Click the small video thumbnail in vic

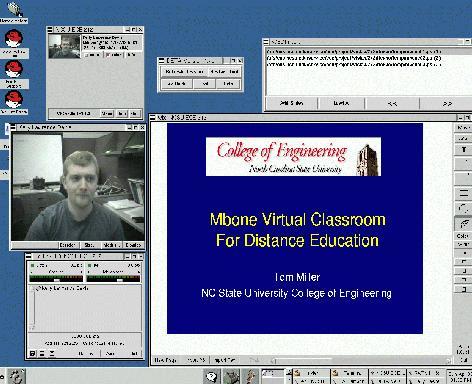pos(65,46)
